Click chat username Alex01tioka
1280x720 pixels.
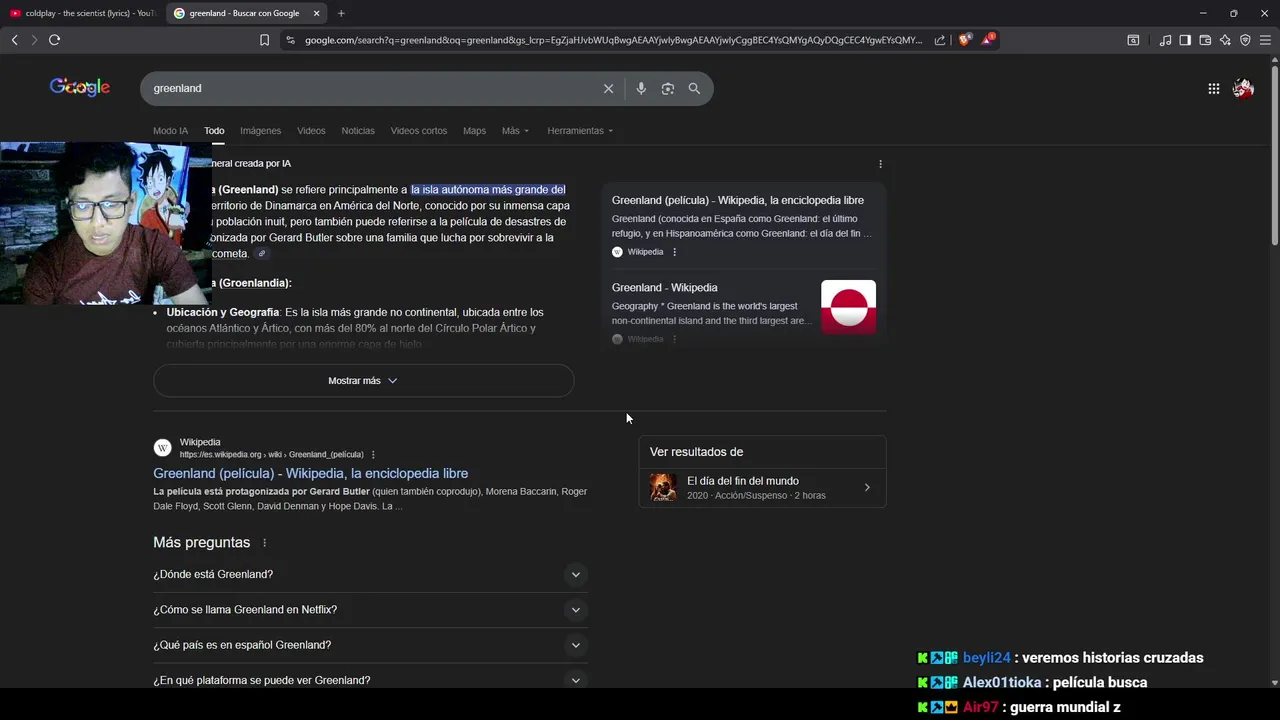(x=1002, y=682)
